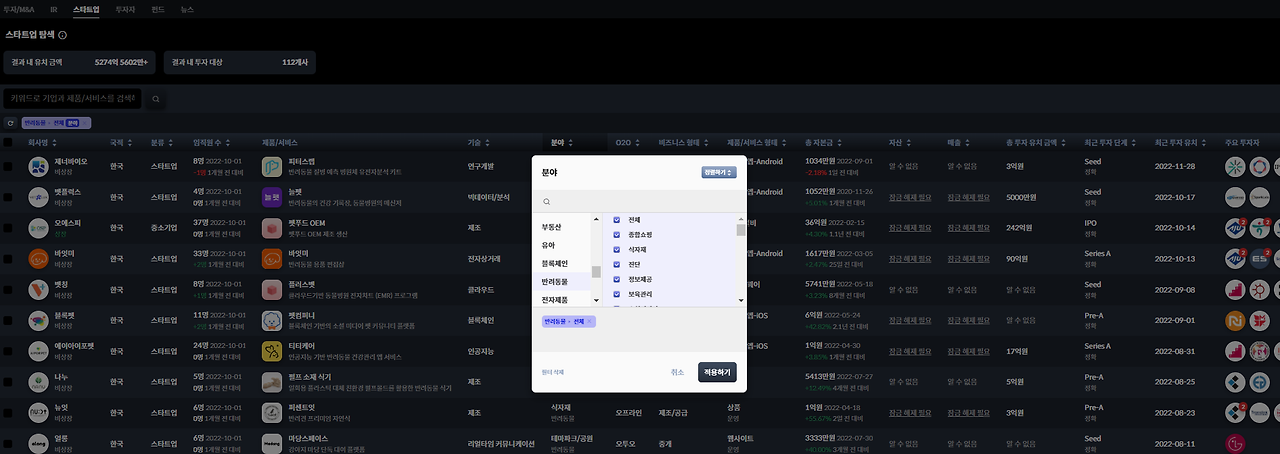The width and height of the screenshot is (1280, 454).
Task: Tick the row checkbox for 벳플럭스
Action: coord(8,197)
